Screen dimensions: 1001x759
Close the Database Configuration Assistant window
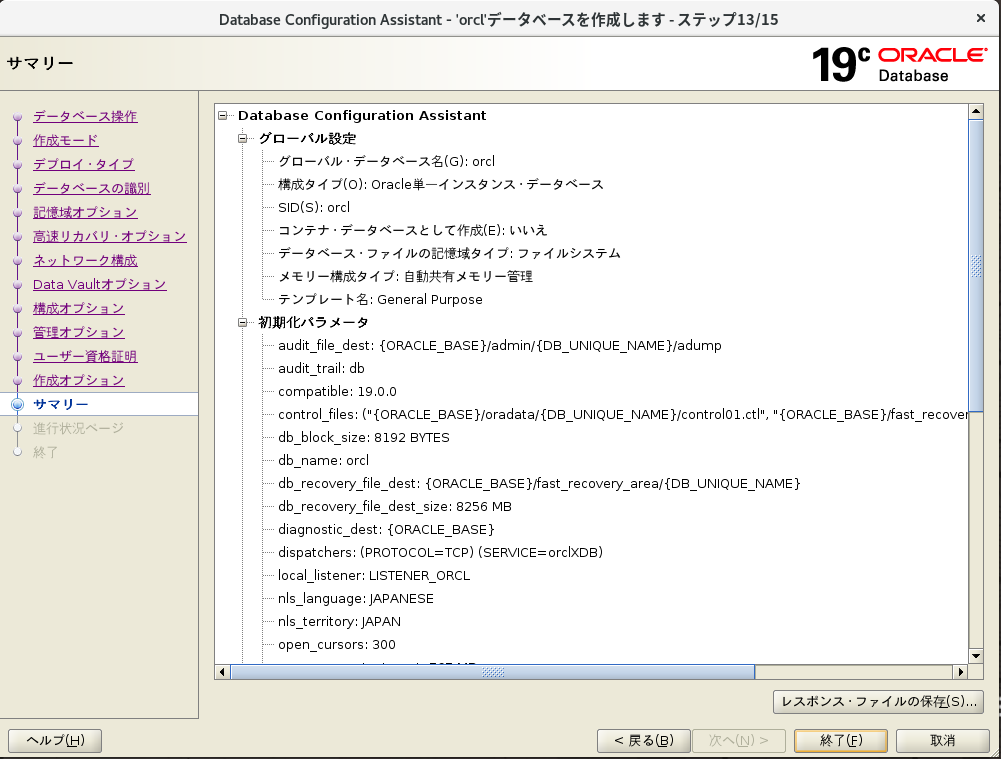(981, 18)
